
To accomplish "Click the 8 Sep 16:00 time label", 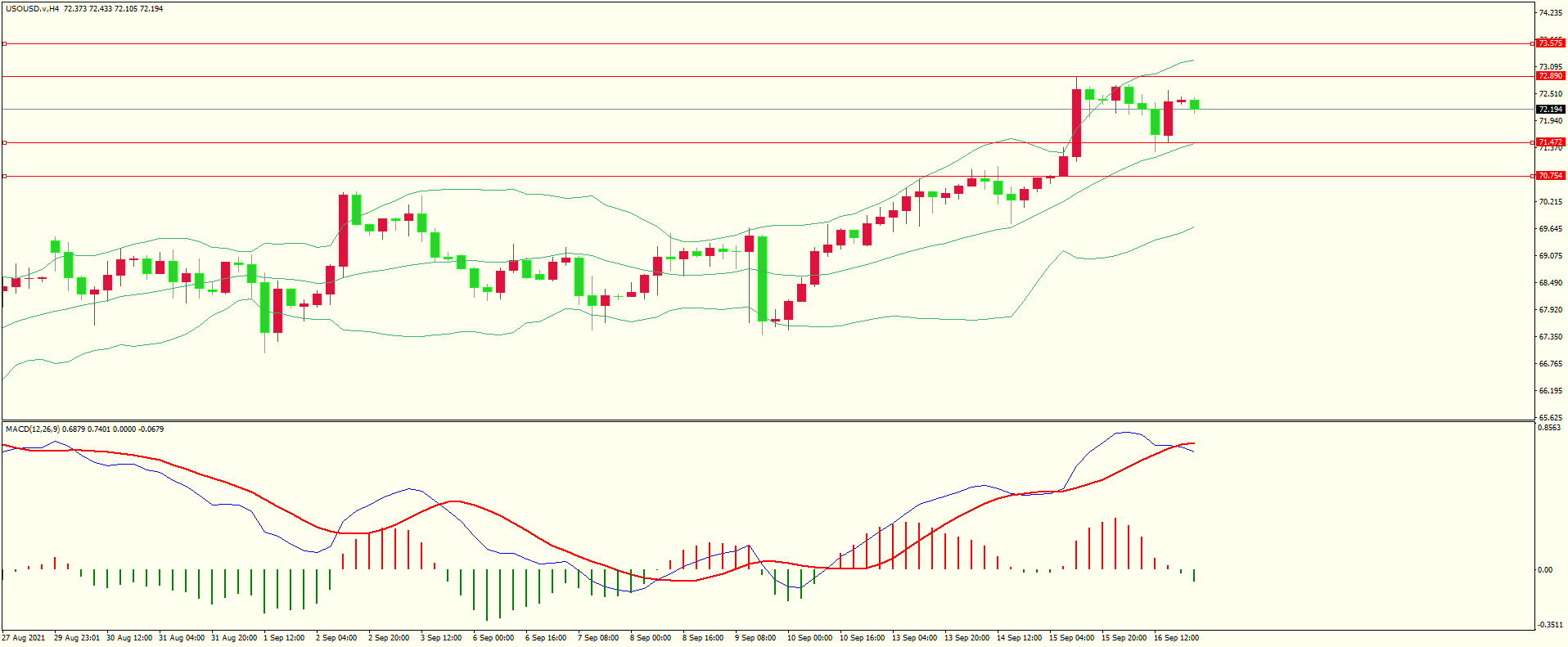I will point(703,638).
